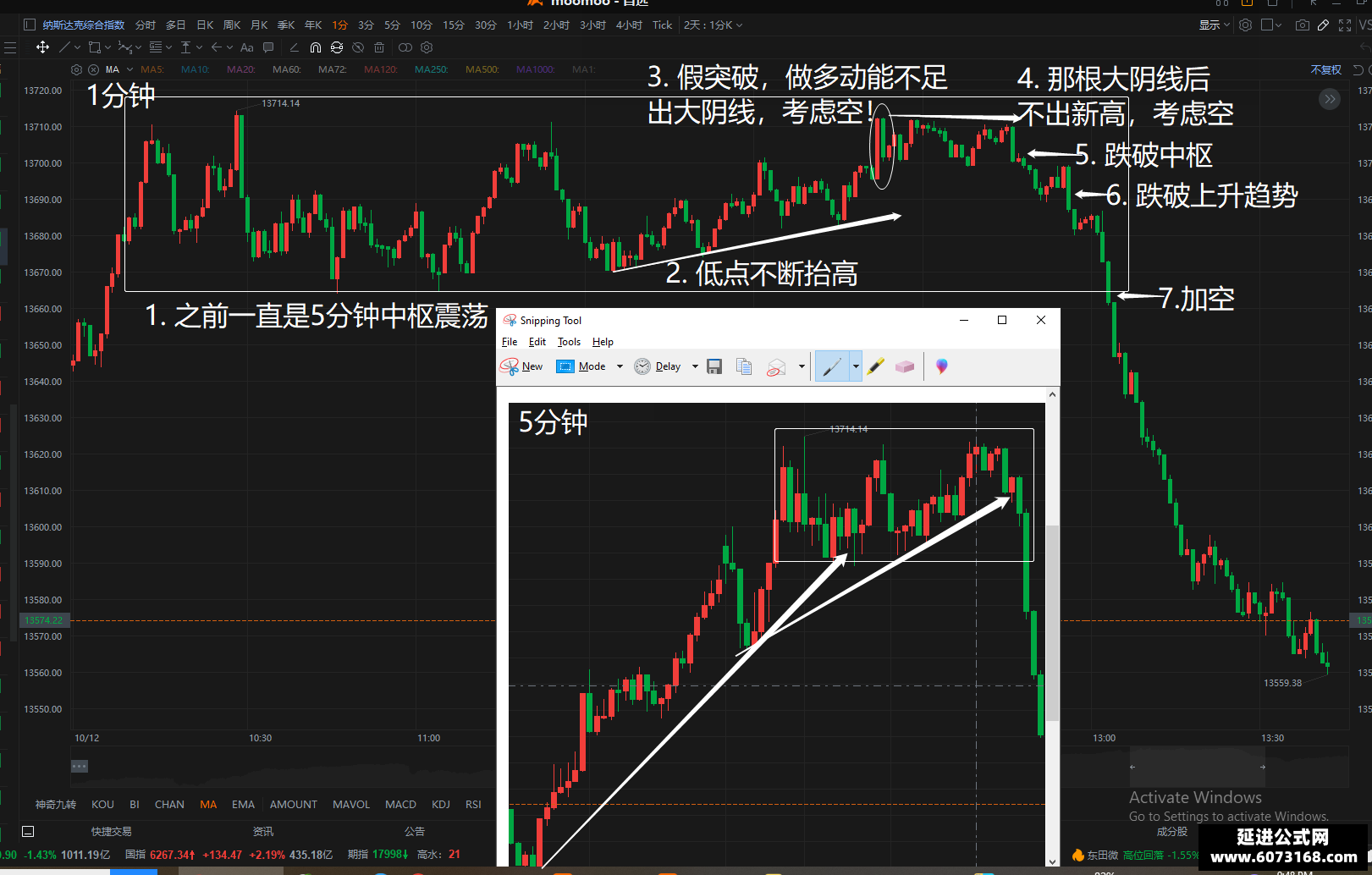Delete drawings with the trash can icon
This screenshot has height=875, width=1372.
[379, 47]
